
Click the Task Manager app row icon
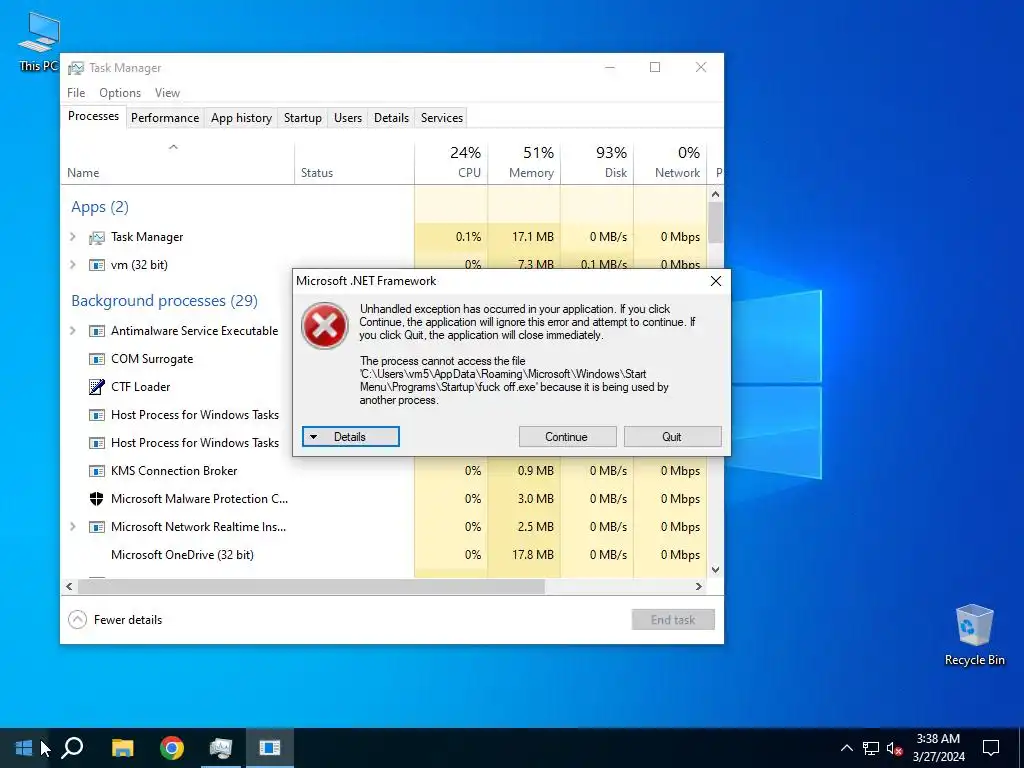pos(97,237)
